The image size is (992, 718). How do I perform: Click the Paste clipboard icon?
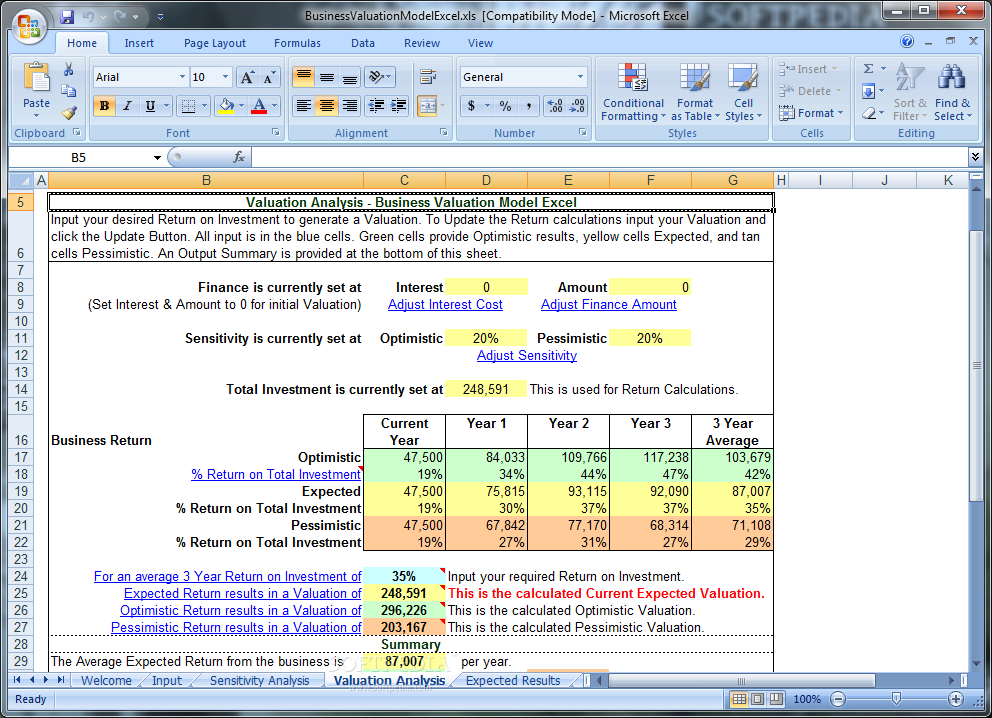(37, 78)
